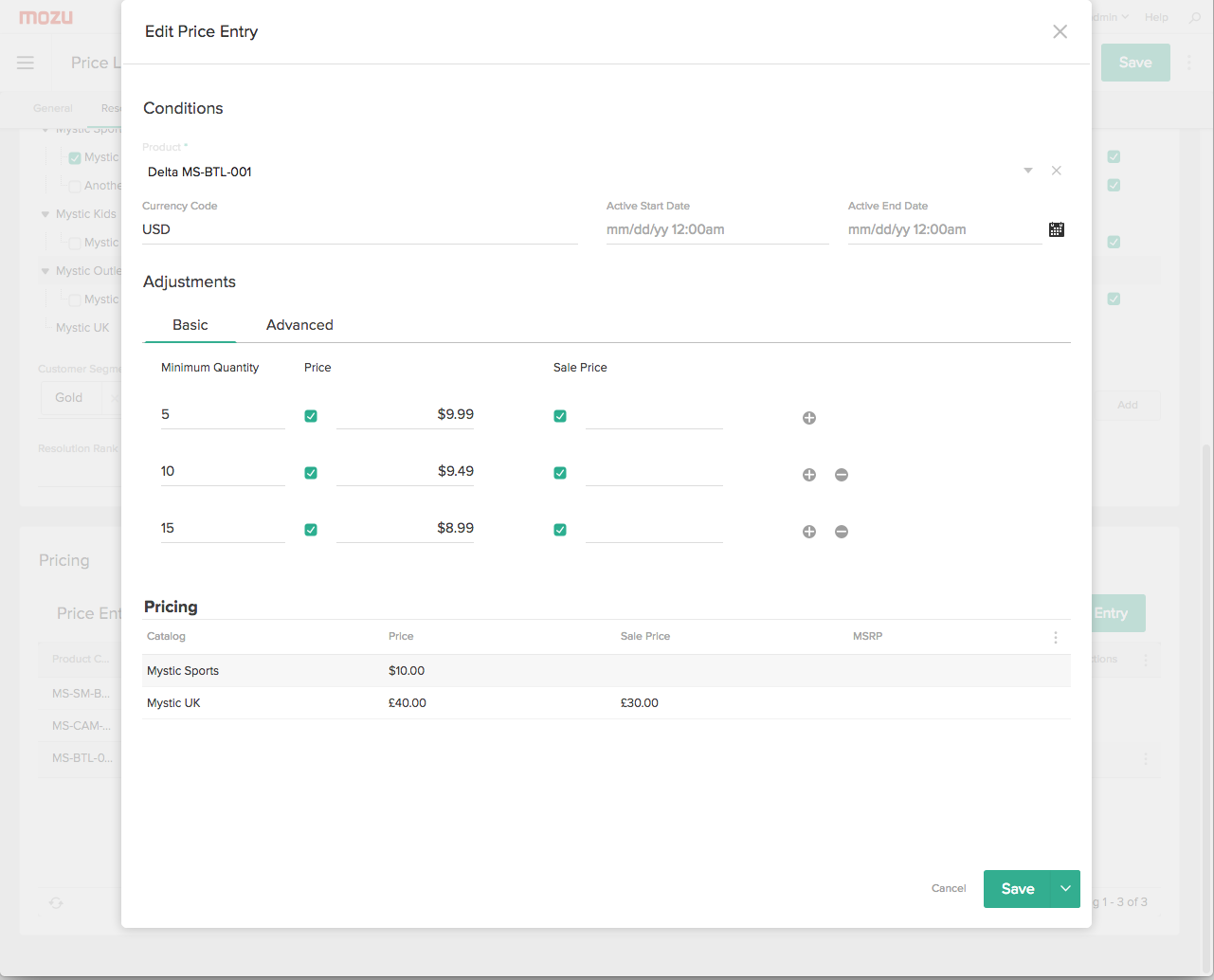Click sale price field for quantity 5
The image size is (1214, 980).
tap(654, 415)
